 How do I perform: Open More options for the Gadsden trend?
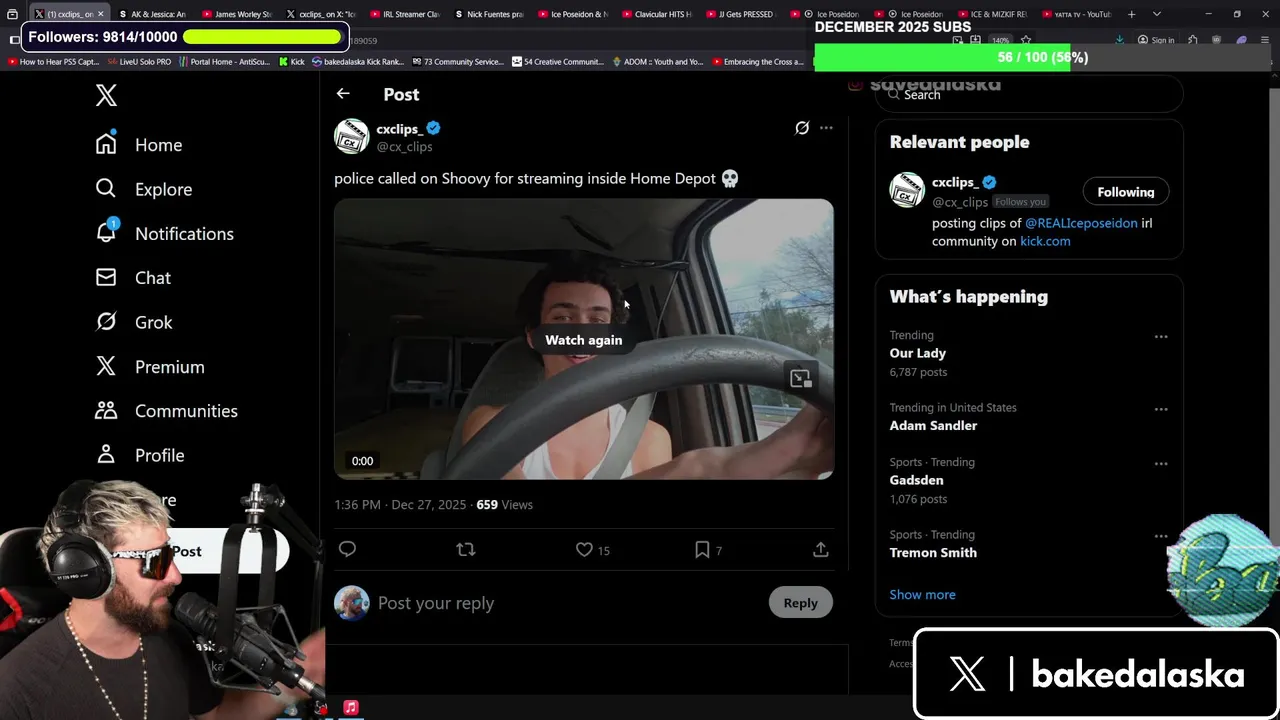1161,464
